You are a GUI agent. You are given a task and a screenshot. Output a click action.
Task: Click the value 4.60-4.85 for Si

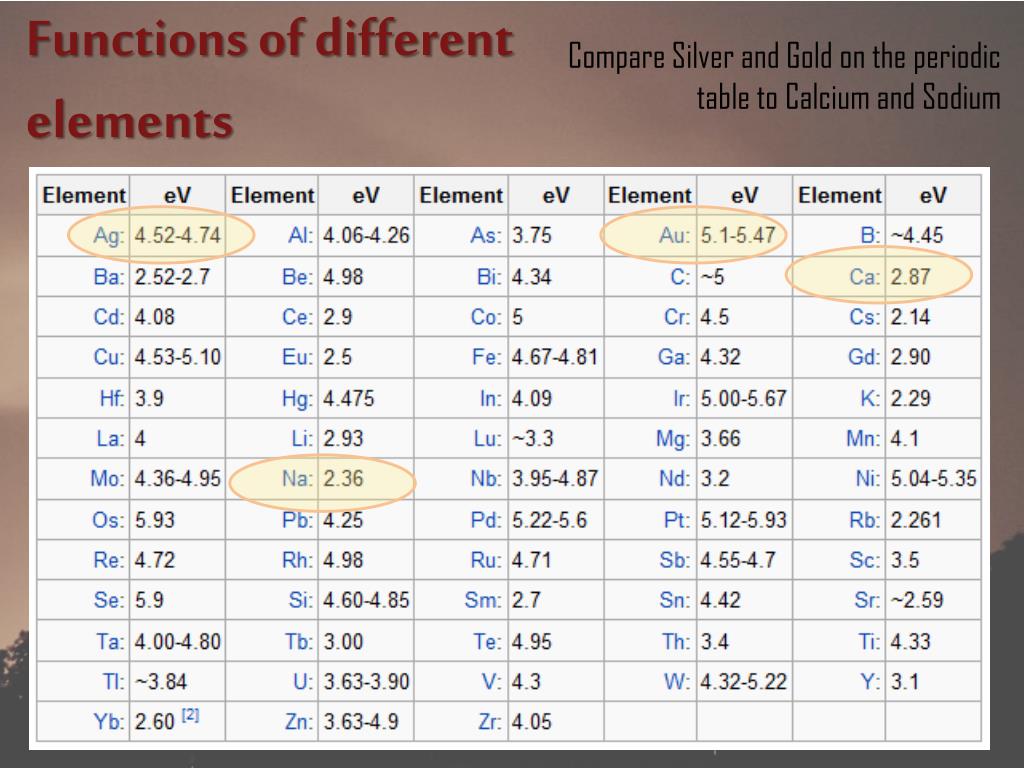point(366,600)
